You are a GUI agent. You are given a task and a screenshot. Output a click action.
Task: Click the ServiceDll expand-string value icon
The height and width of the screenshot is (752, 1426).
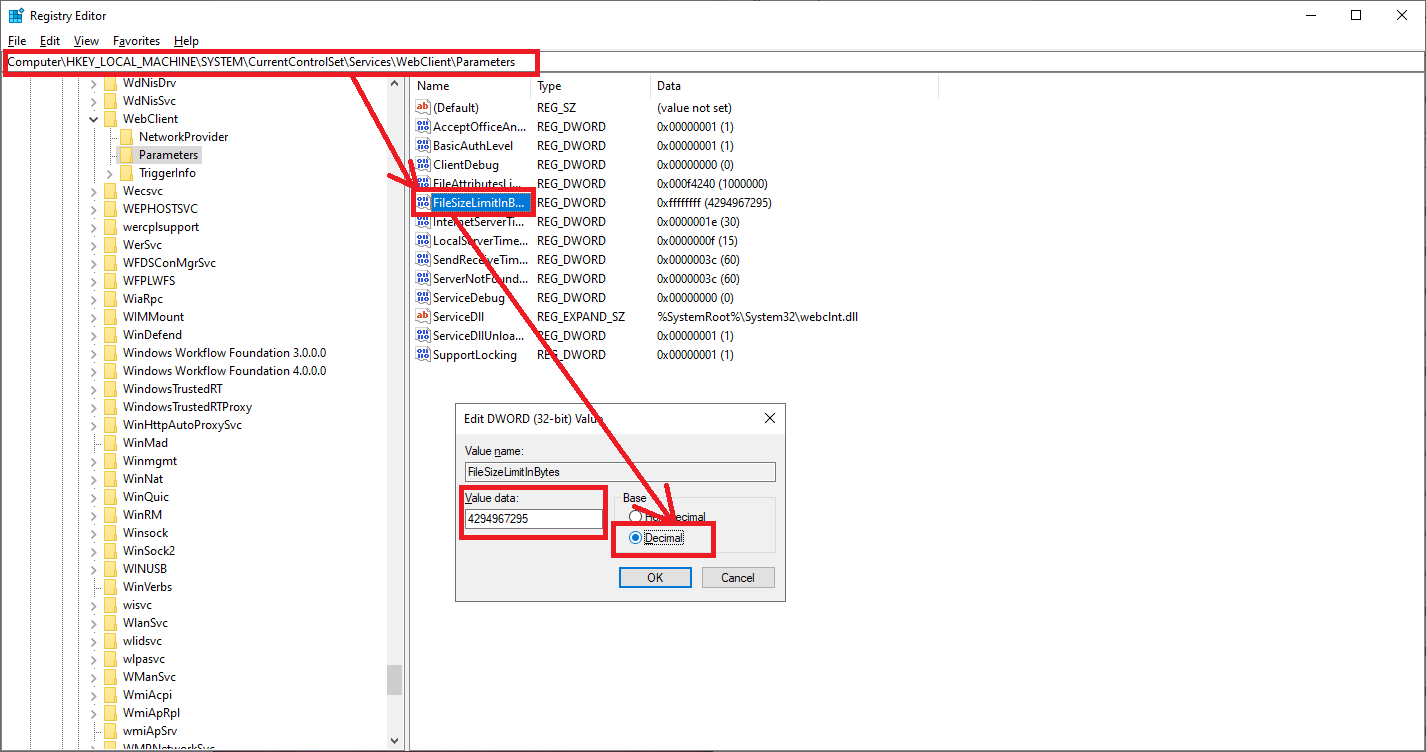tap(422, 317)
